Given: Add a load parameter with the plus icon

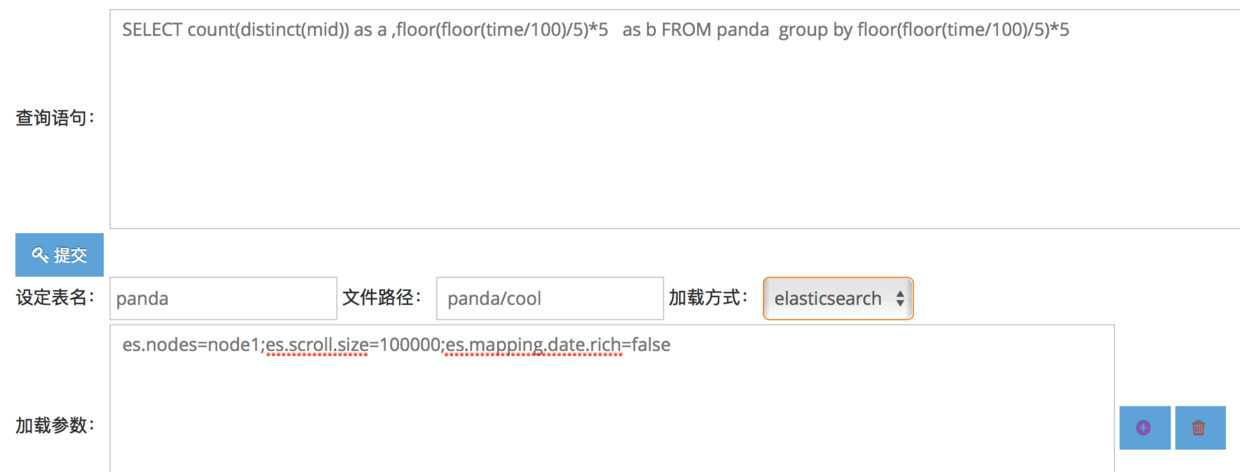Looking at the screenshot, I should (x=1144, y=428).
